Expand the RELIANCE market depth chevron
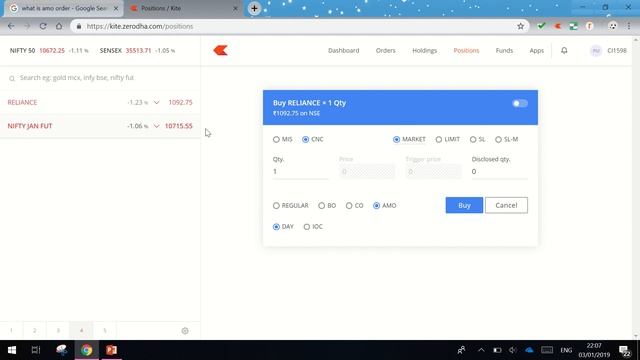Screen dimensions: 640x360 click(156, 102)
